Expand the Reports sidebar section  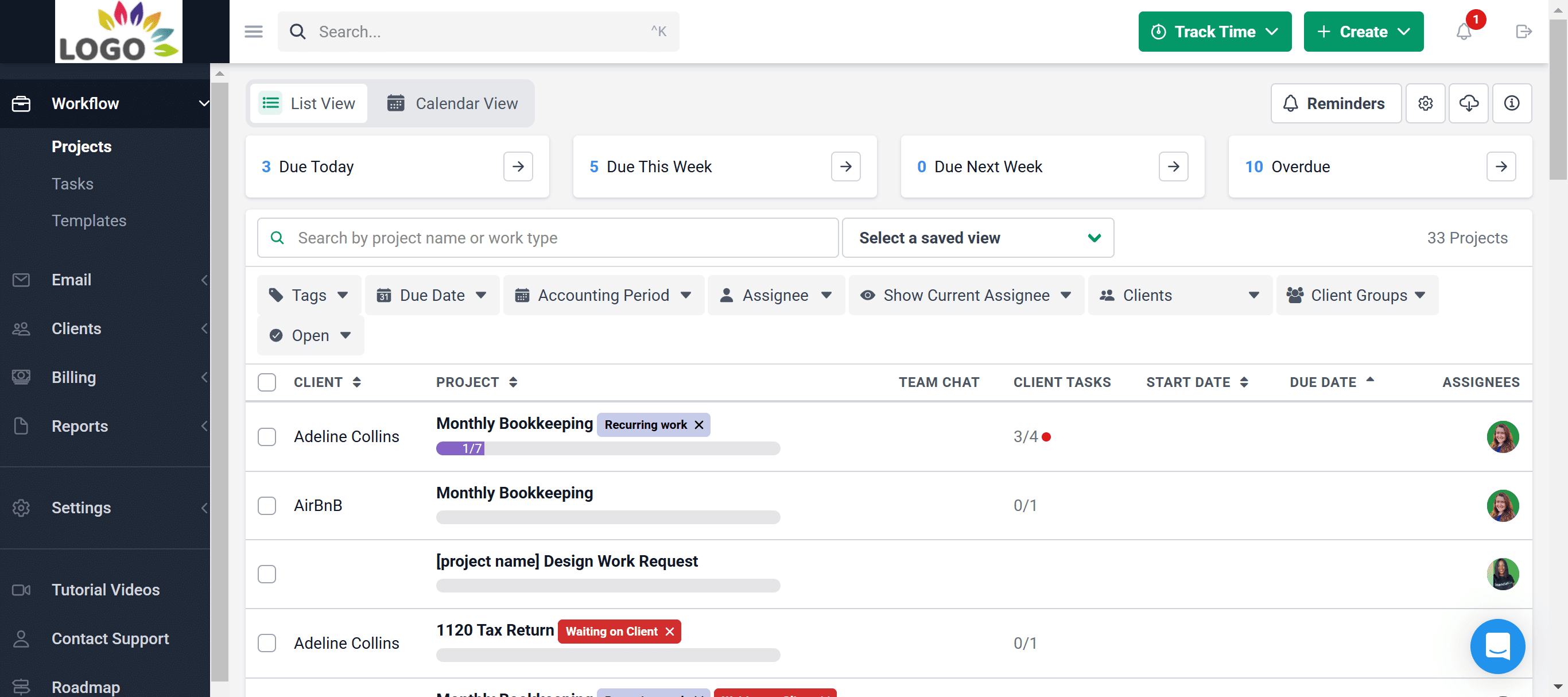click(104, 426)
